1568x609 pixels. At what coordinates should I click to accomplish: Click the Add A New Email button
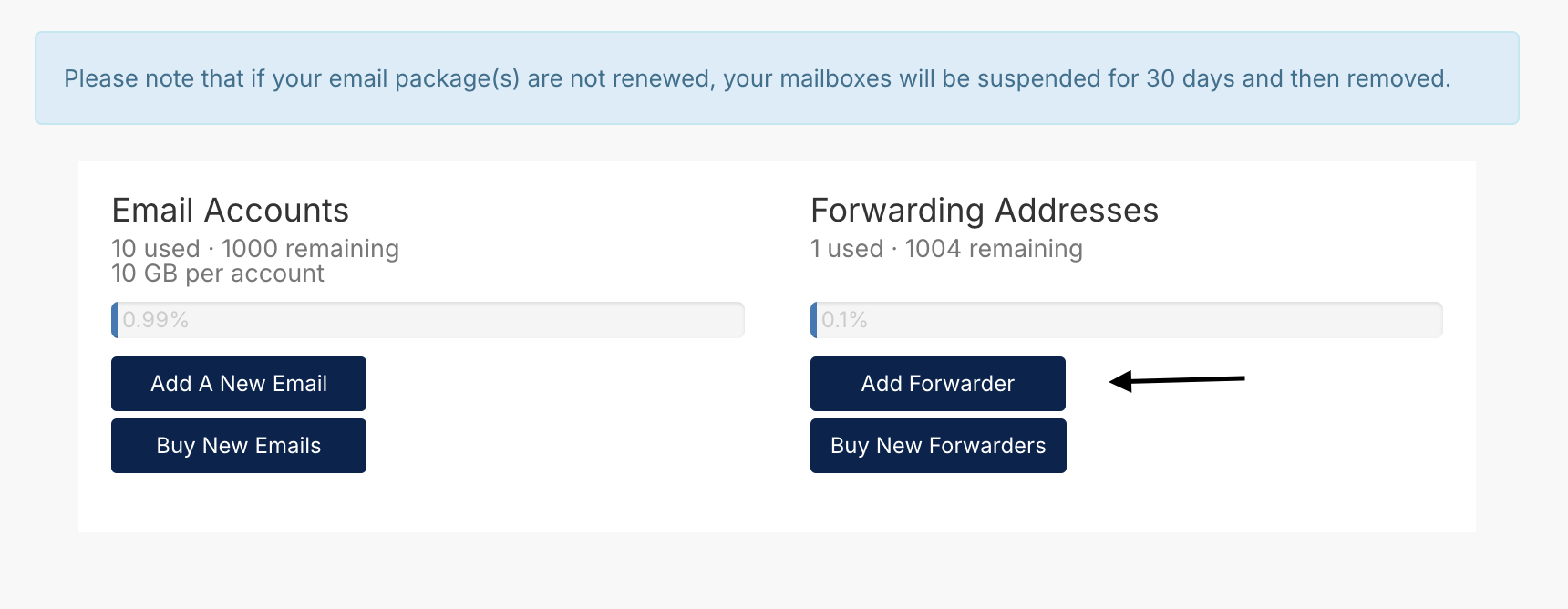point(239,384)
